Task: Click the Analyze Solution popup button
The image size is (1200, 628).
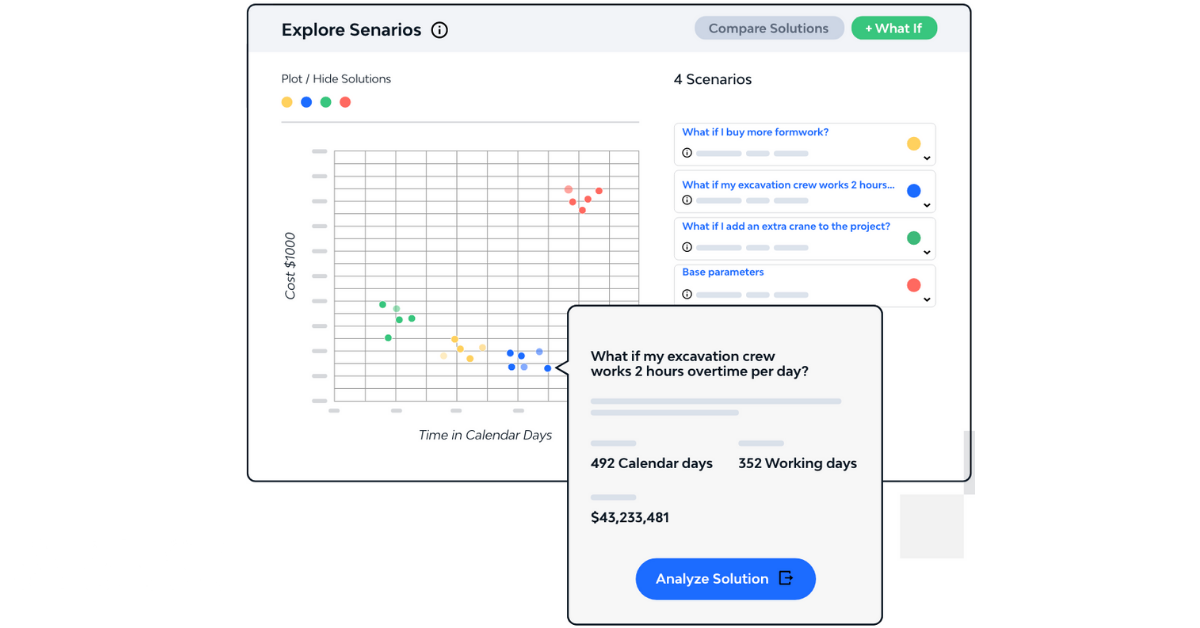Action: (x=725, y=578)
